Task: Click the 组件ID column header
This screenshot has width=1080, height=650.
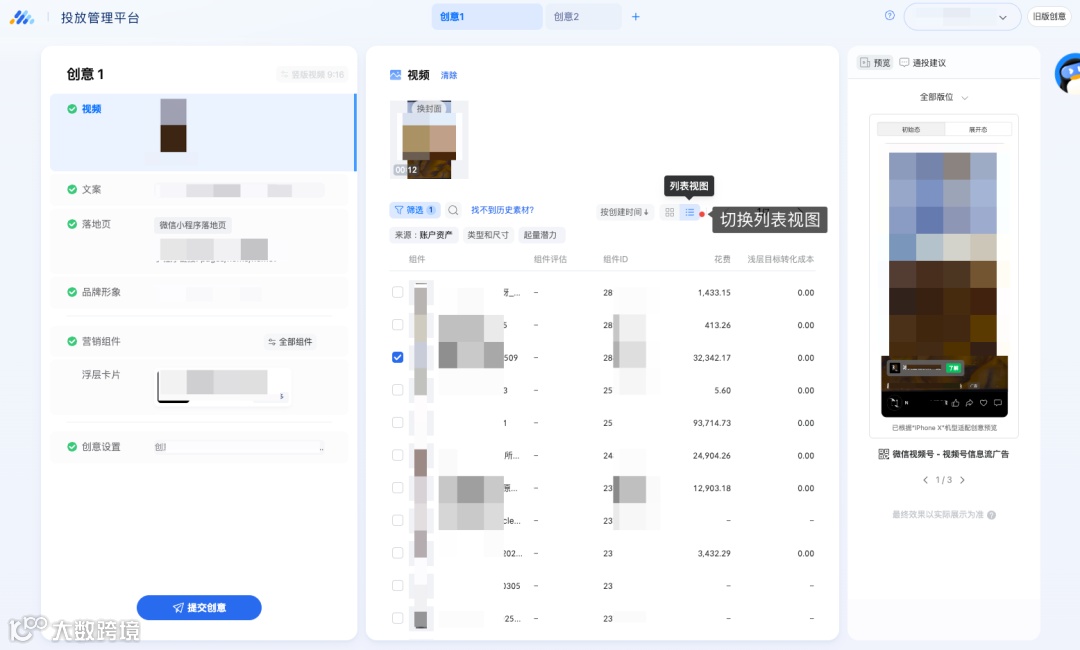Action: [x=616, y=259]
